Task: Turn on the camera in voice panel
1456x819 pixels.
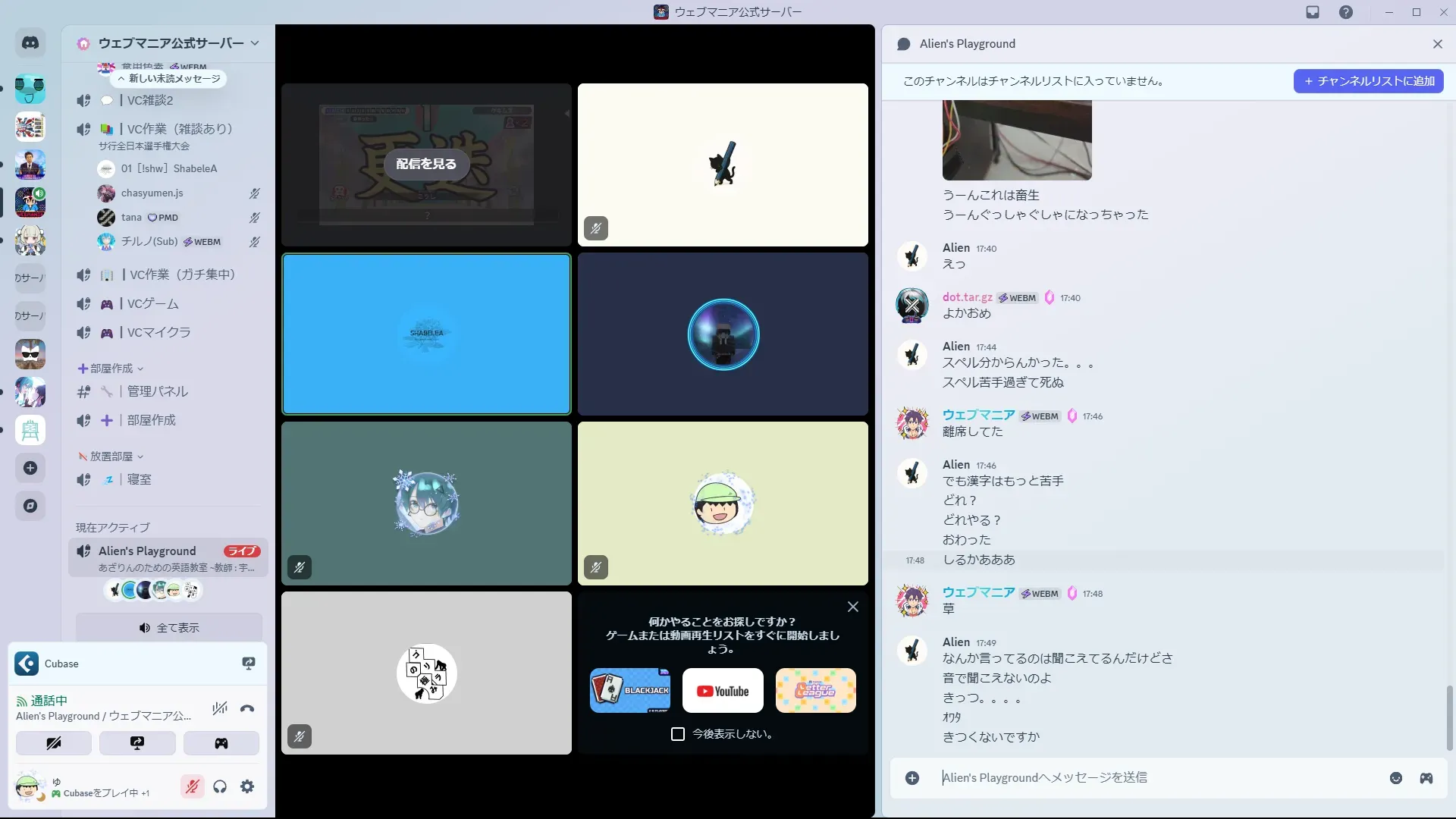Action: point(54,743)
